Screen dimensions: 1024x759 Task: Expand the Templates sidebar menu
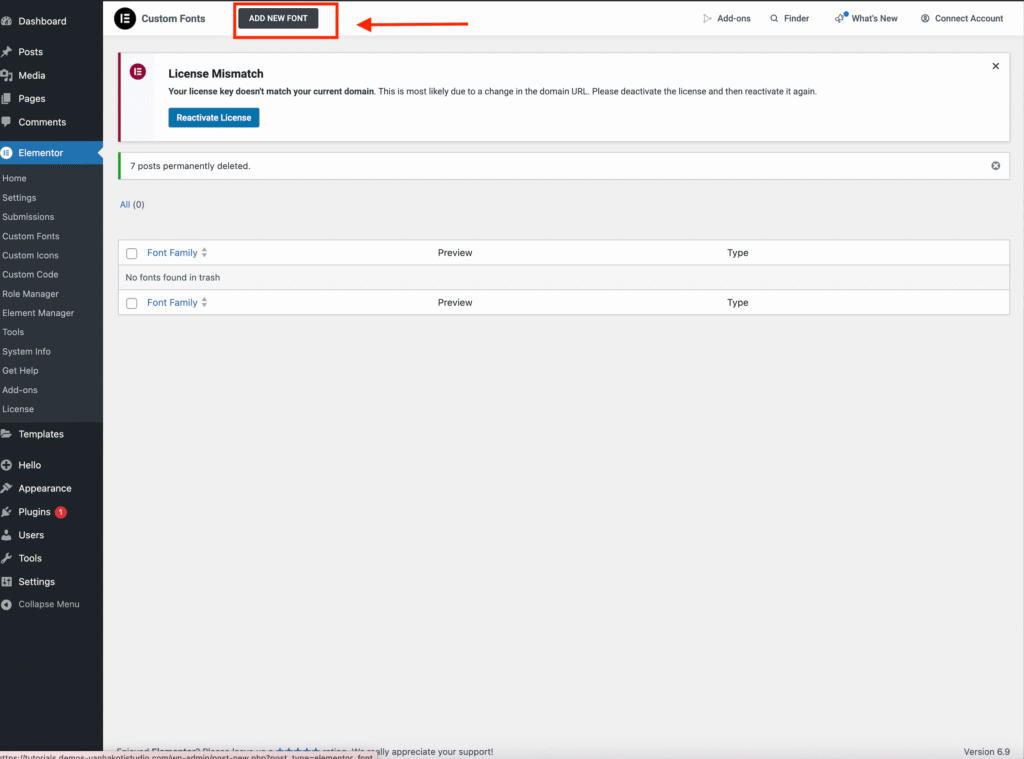tap(40, 434)
